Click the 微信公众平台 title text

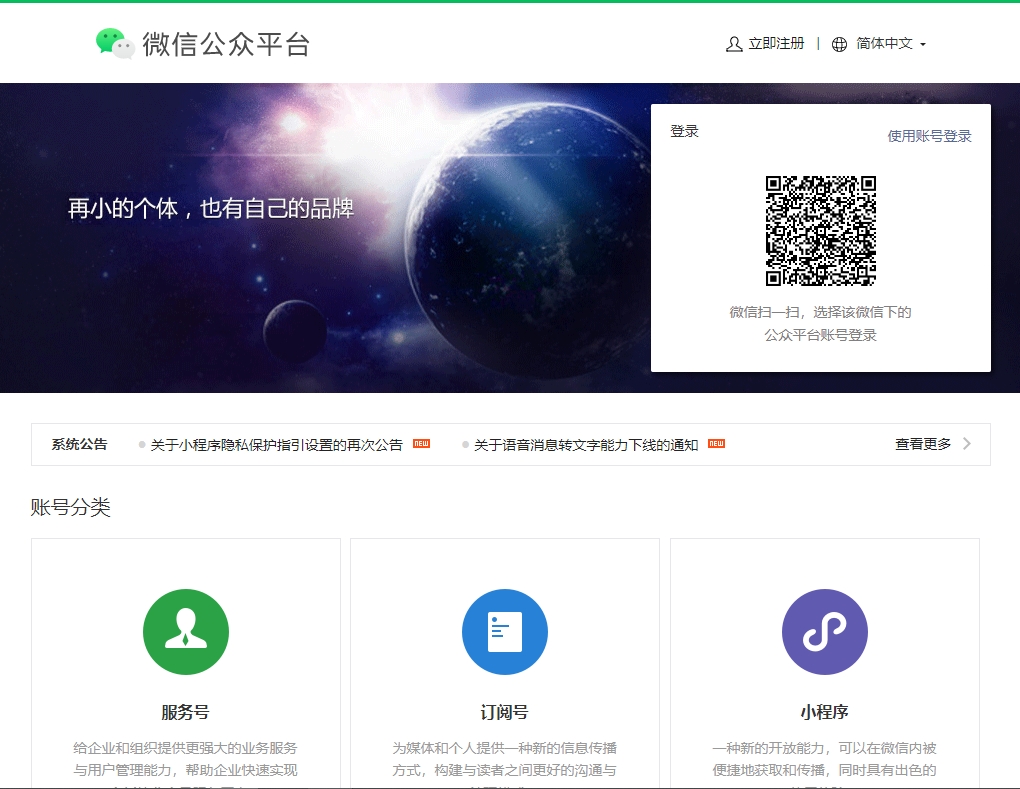[226, 44]
